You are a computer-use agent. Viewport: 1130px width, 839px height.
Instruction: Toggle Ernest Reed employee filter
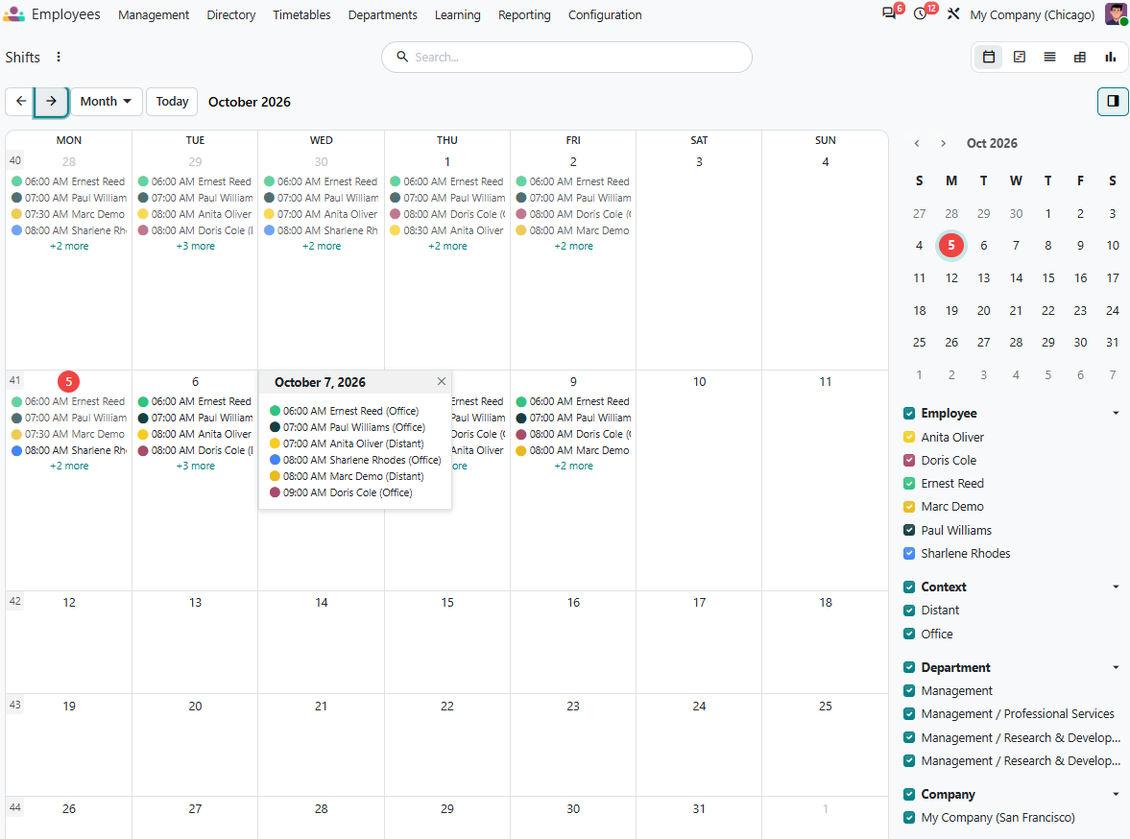[909, 483]
